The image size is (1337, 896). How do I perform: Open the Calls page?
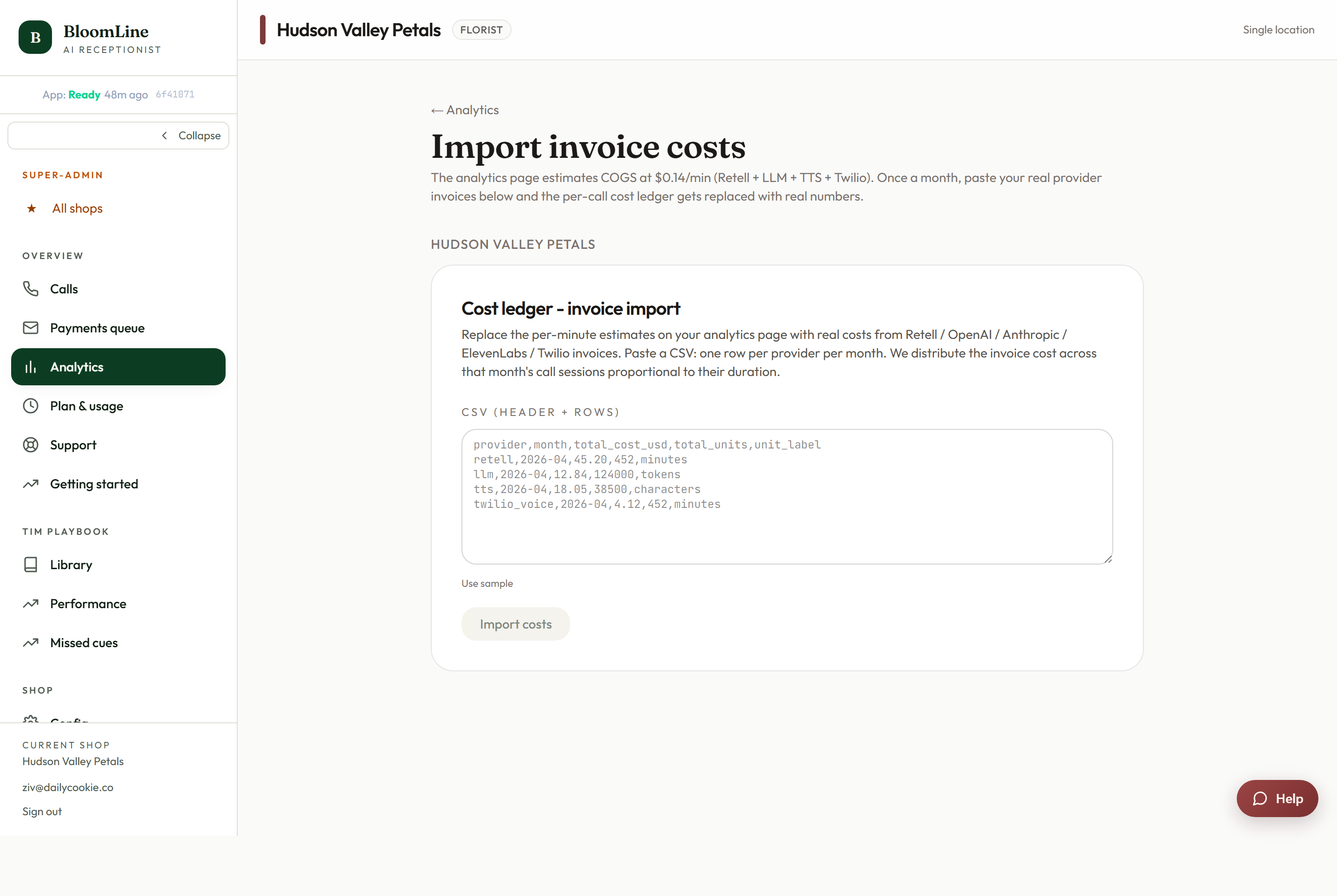click(x=118, y=289)
